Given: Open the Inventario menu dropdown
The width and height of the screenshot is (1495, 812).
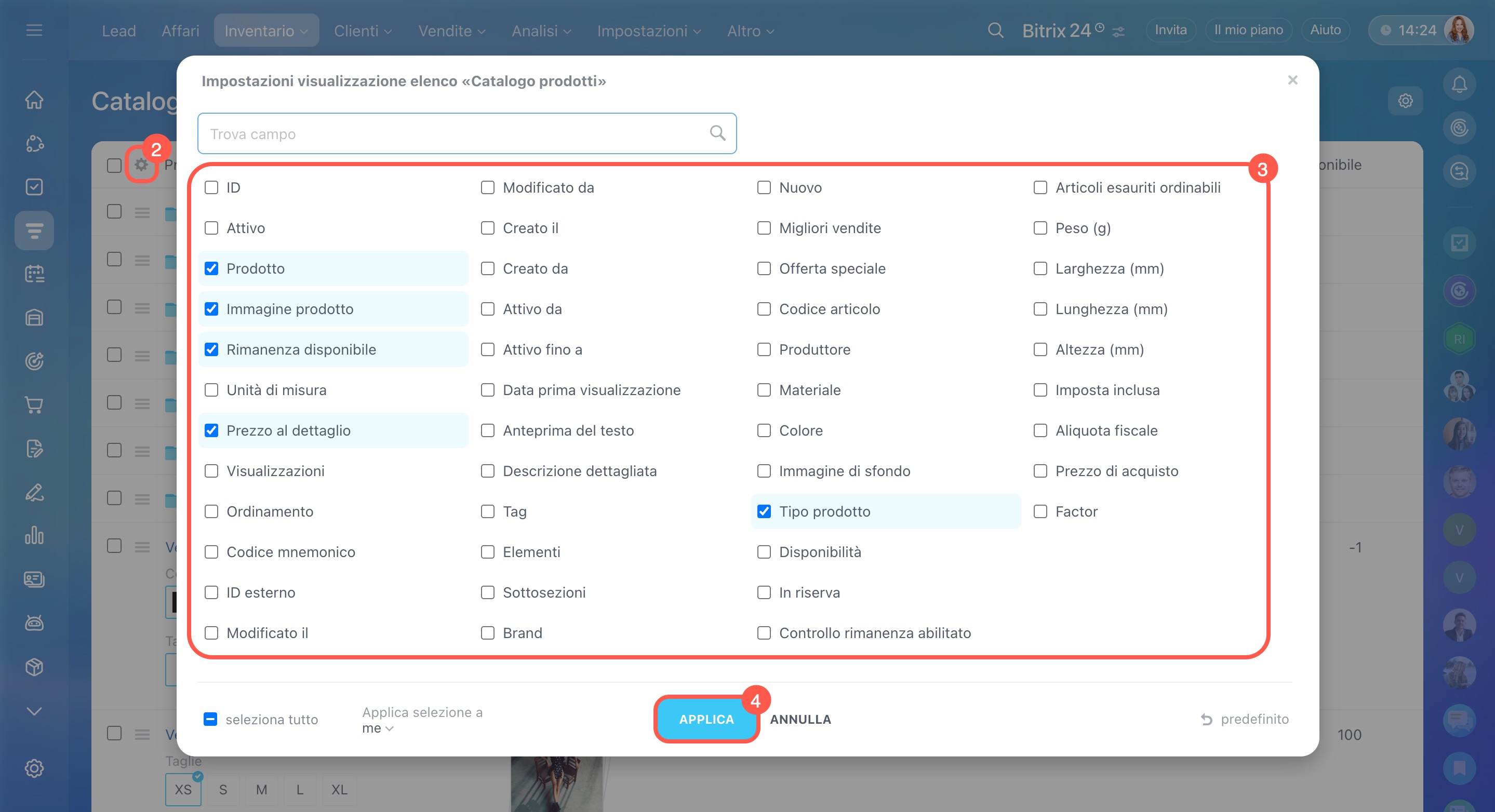Looking at the screenshot, I should pyautogui.click(x=266, y=31).
